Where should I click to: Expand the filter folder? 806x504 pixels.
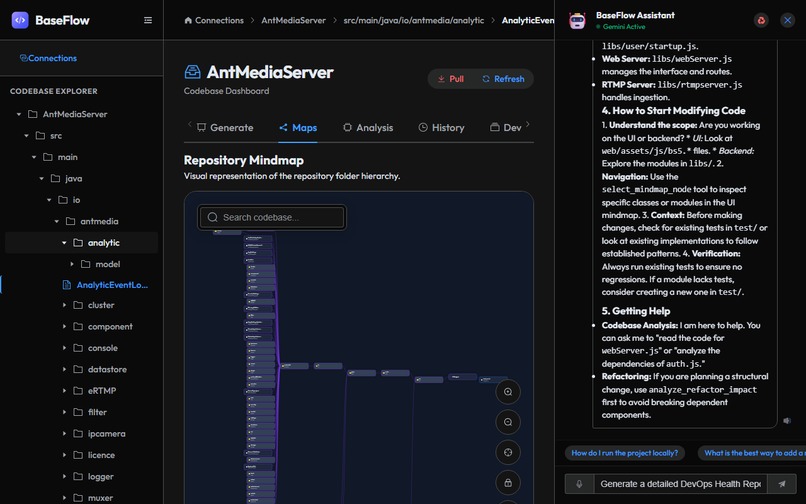(64, 412)
